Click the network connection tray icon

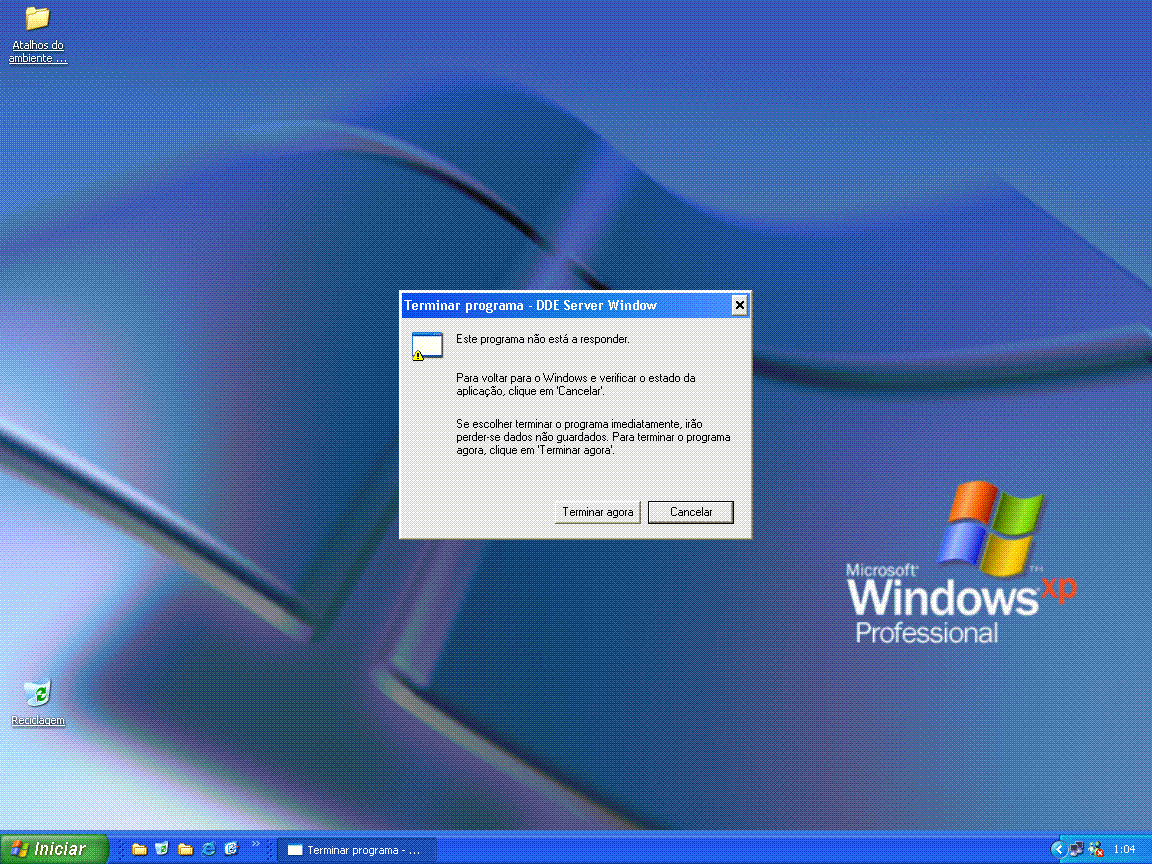[1077, 849]
